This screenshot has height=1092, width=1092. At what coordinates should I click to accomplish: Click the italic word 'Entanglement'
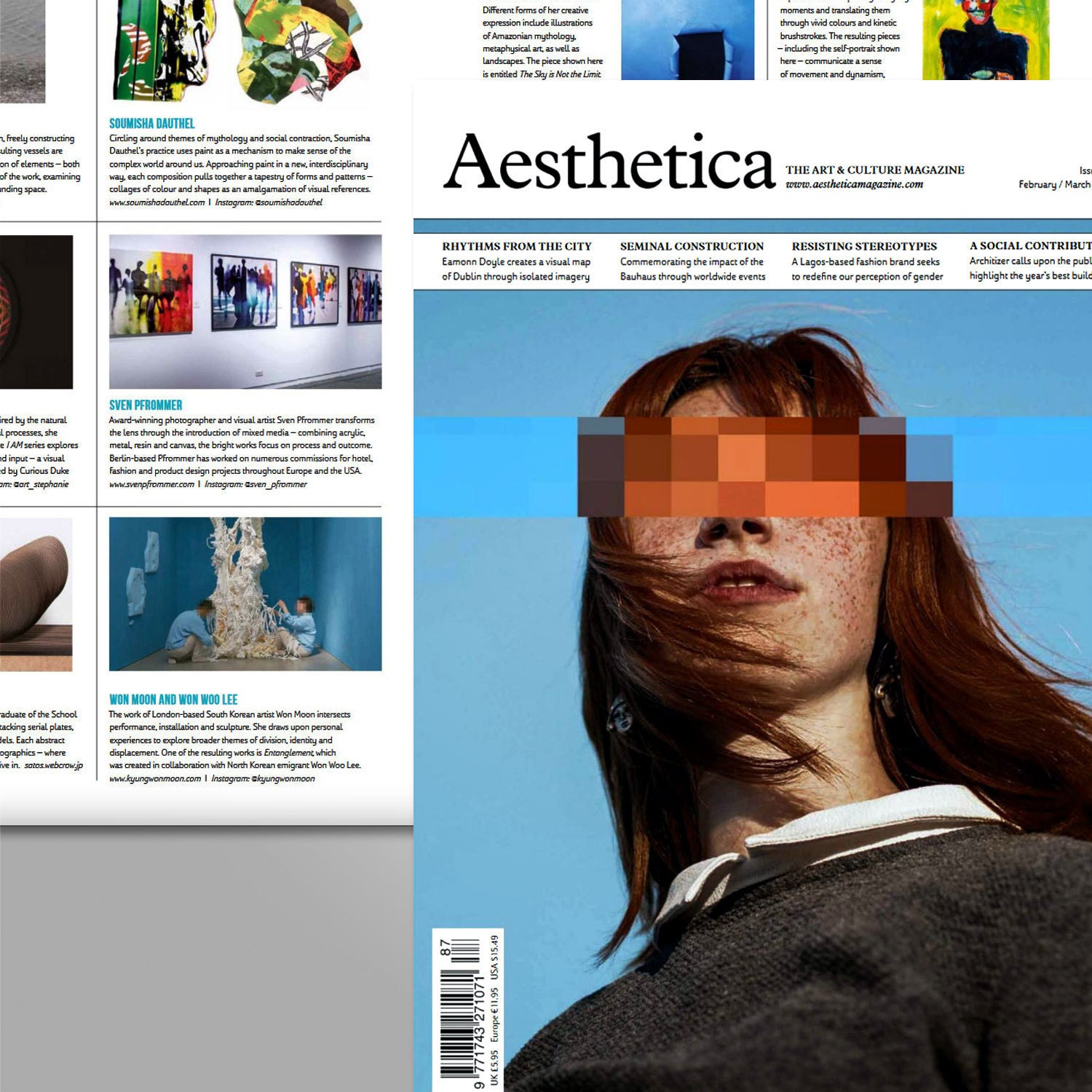point(289,753)
